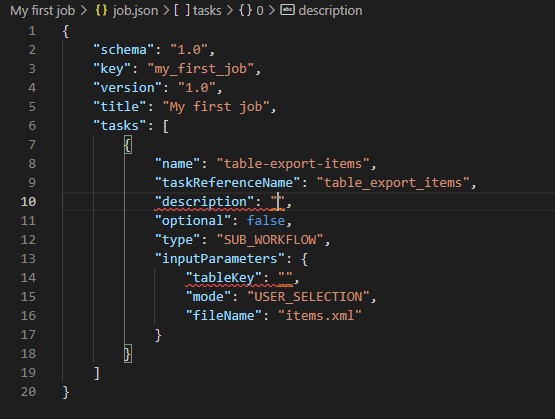The height and width of the screenshot is (419, 555).
Task: Click the tasks array bracket icon in breadcrumb
Action: pyautogui.click(x=182, y=10)
